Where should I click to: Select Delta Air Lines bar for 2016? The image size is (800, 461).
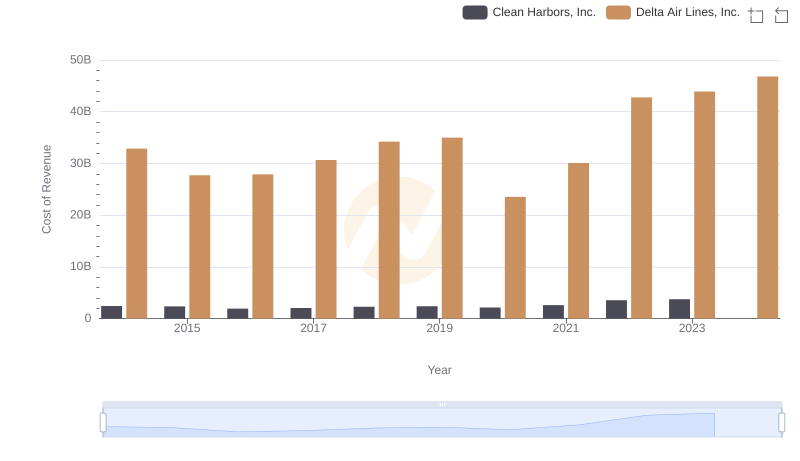(x=263, y=246)
